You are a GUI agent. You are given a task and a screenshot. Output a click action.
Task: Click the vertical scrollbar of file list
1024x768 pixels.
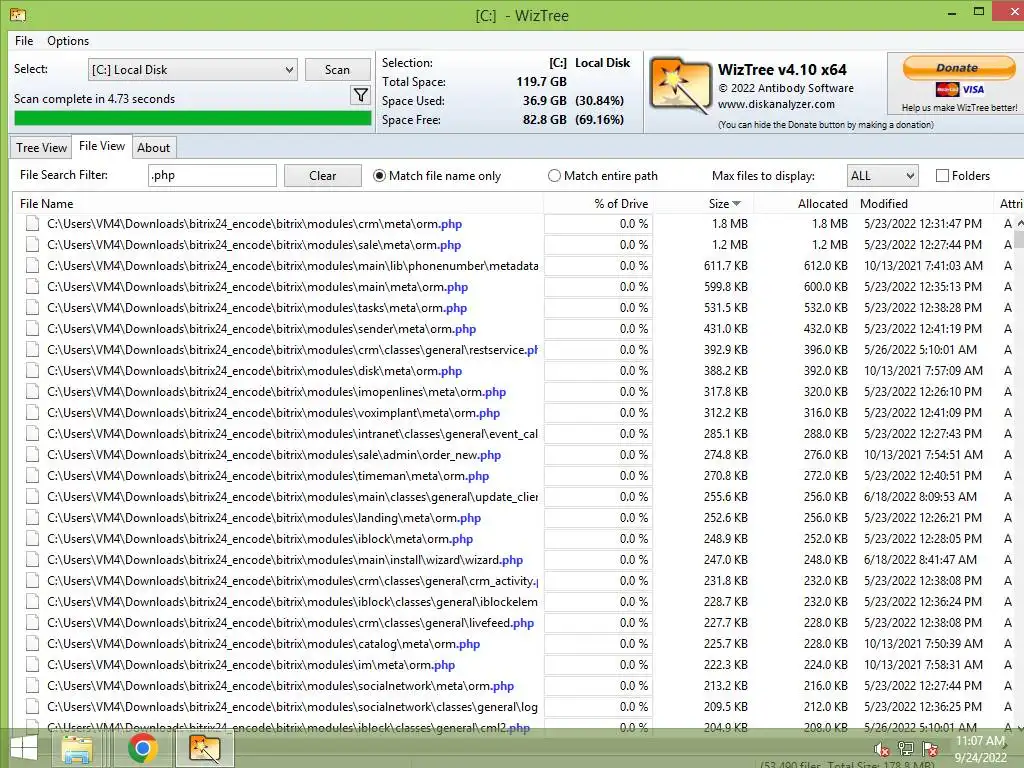1019,475
